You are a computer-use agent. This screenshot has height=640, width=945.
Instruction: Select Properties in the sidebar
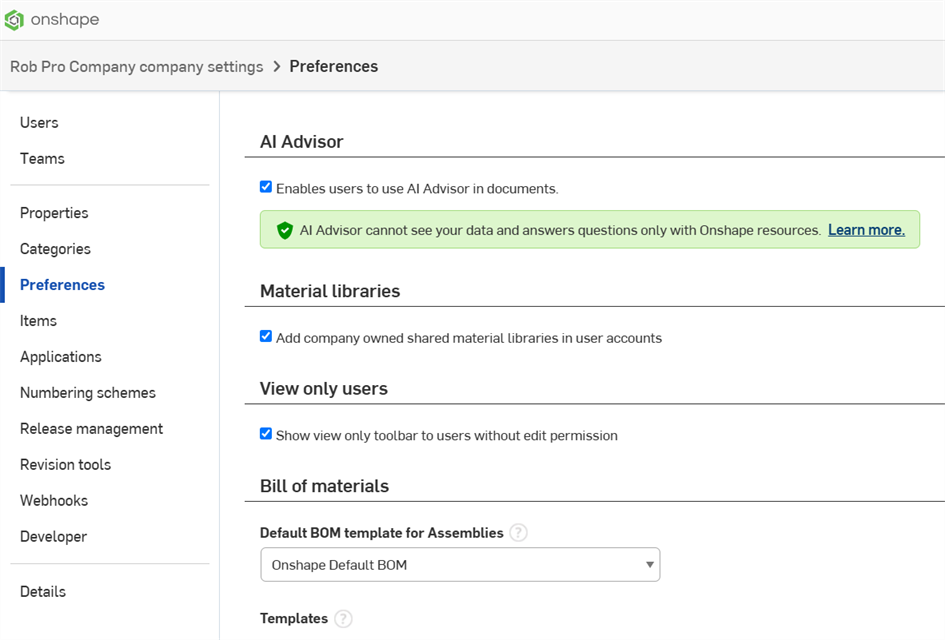pyautogui.click(x=54, y=213)
